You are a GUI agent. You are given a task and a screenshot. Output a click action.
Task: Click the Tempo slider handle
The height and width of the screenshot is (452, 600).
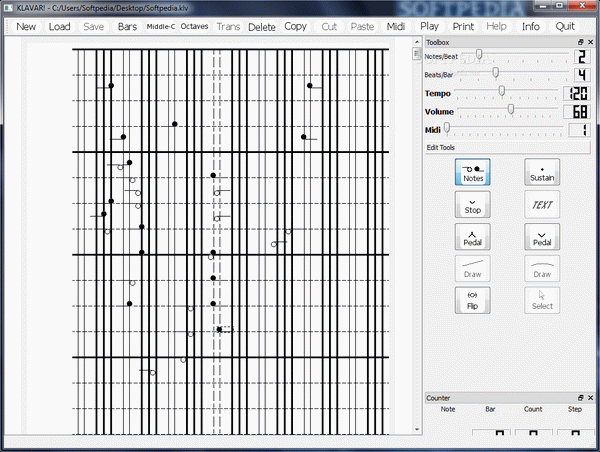click(x=502, y=91)
